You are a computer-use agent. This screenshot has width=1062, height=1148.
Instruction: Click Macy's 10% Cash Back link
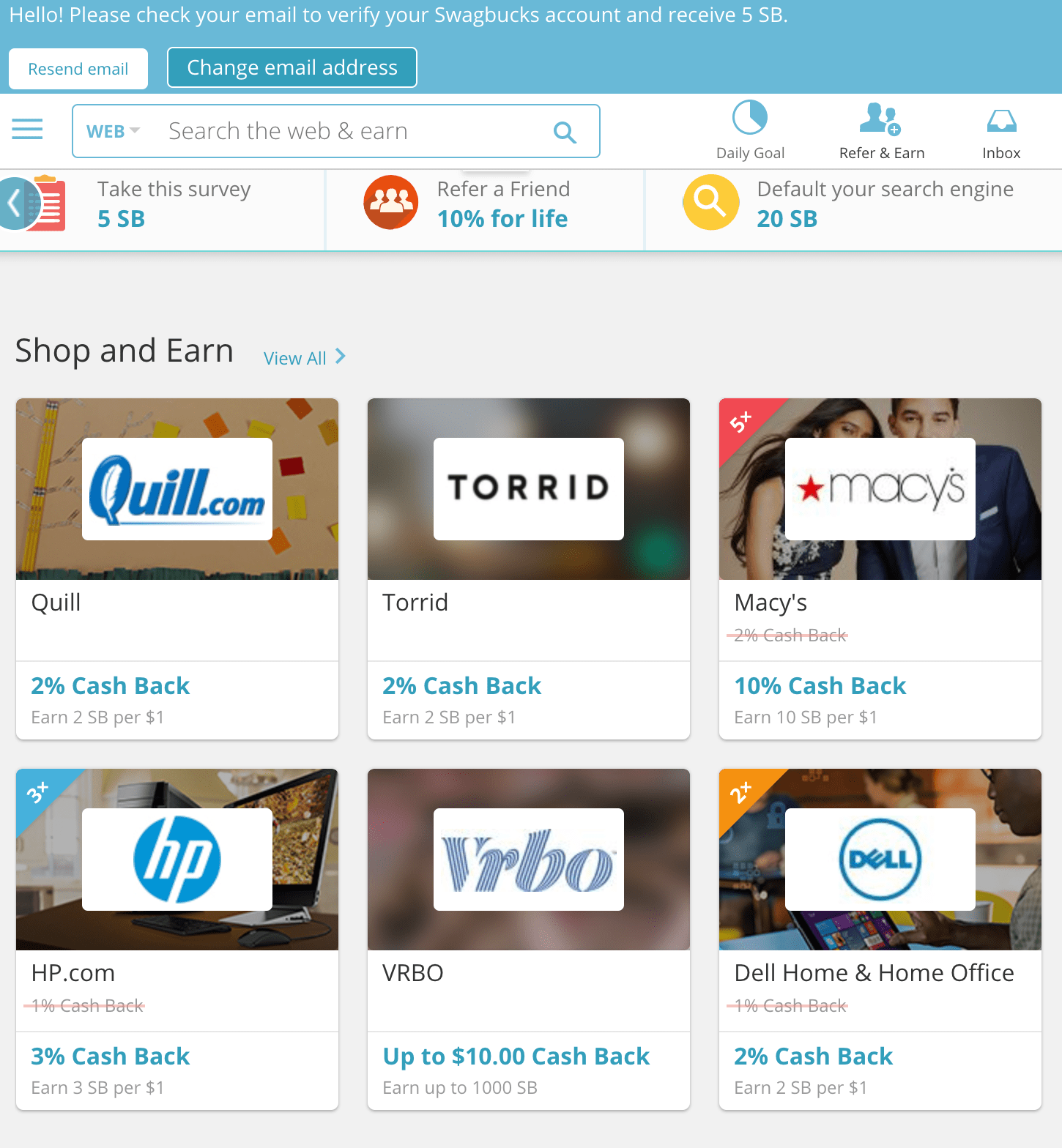(820, 685)
